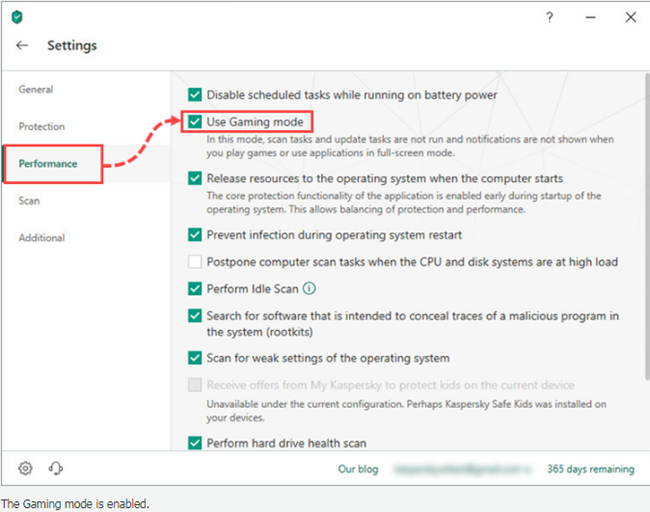Screen dimensions: 650x512
Task: Click the Settings page title
Action: pos(72,45)
